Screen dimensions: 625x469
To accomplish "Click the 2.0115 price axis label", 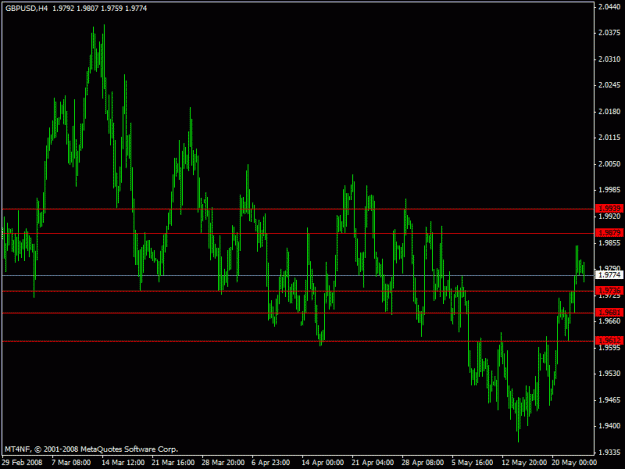I will click(x=609, y=138).
